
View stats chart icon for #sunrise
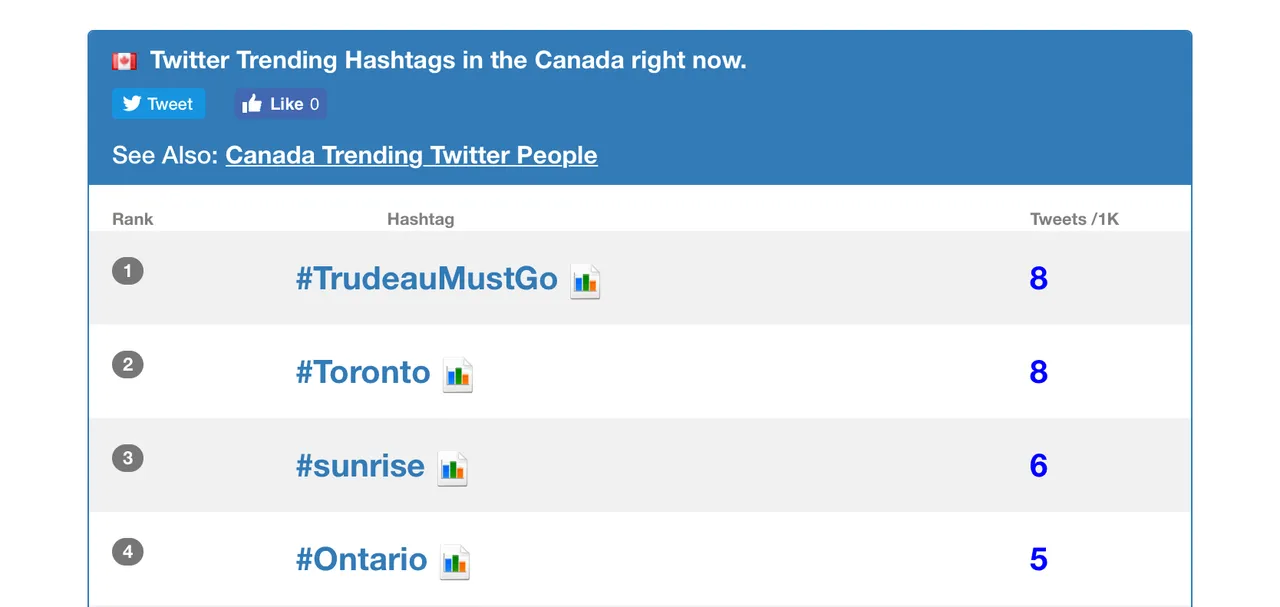click(x=453, y=468)
